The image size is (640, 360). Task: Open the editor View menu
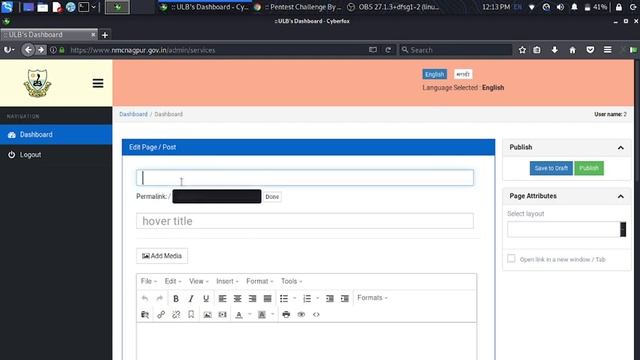pos(199,281)
